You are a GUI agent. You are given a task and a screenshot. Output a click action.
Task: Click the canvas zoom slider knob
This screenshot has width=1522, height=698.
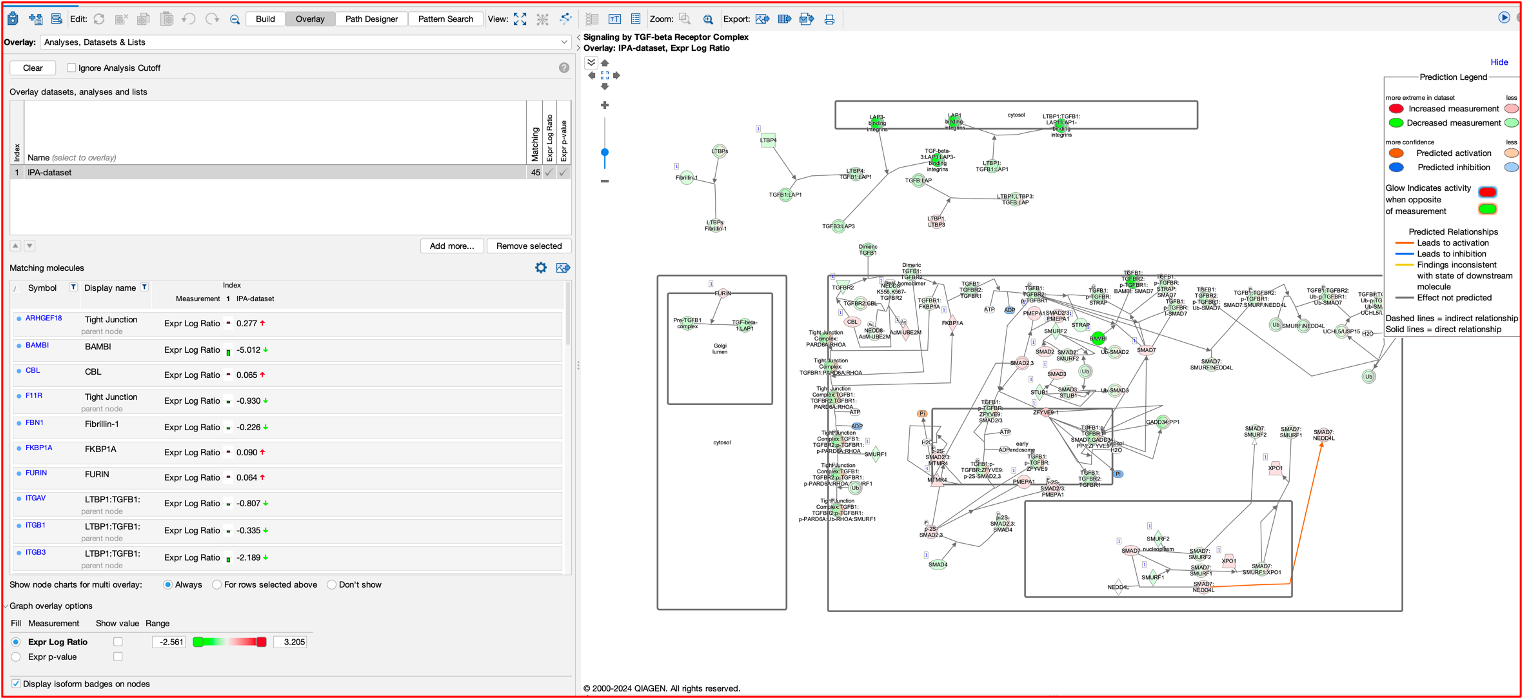[605, 152]
